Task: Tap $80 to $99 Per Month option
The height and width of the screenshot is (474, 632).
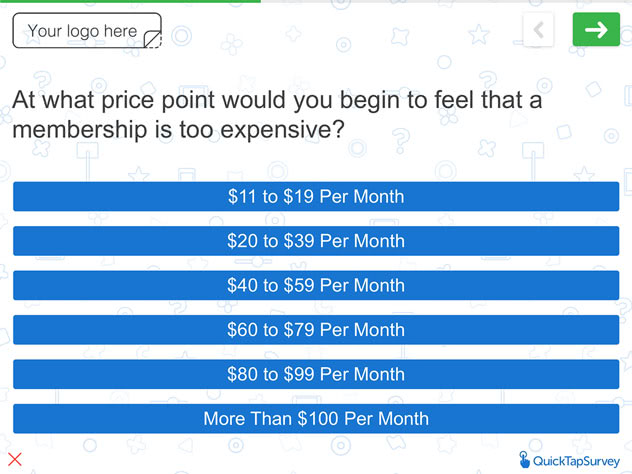Action: (x=316, y=374)
